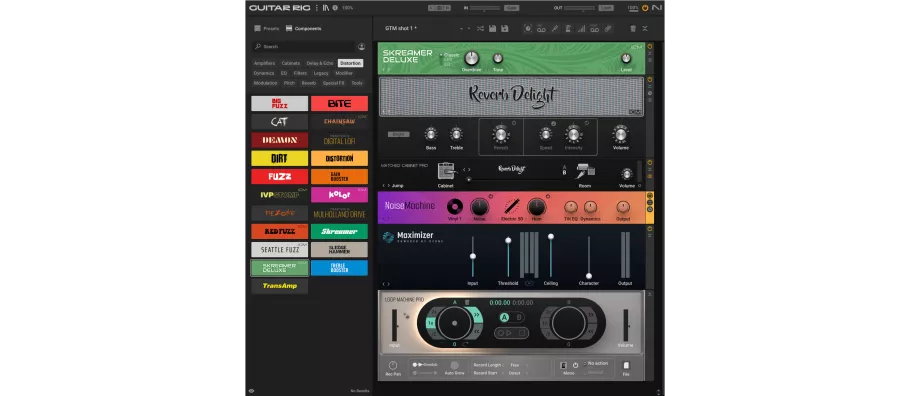Toggle the Bright switch on Reverb Delight
The image size is (910, 396).
pyautogui.click(x=399, y=134)
